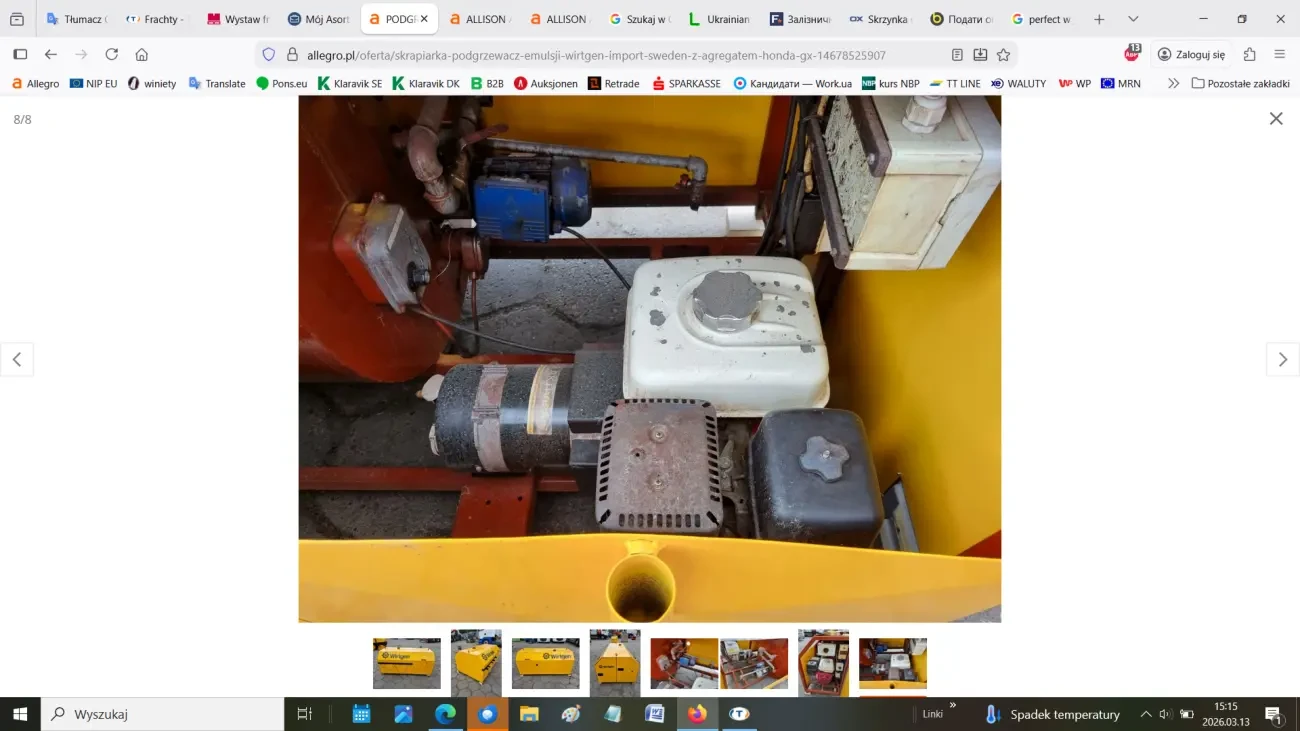This screenshot has width=1300, height=731.
Task: Switch to the Mój Asortyment tab
Action: tap(318, 19)
